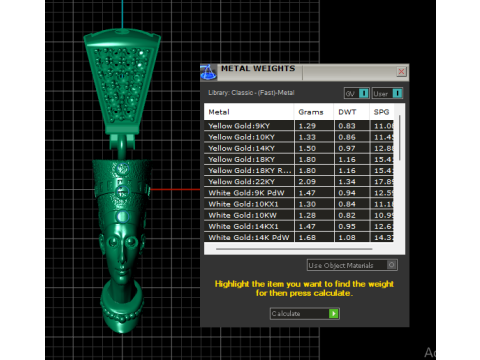Click the 1.29 grams value
The image size is (480, 360).
[307, 126]
